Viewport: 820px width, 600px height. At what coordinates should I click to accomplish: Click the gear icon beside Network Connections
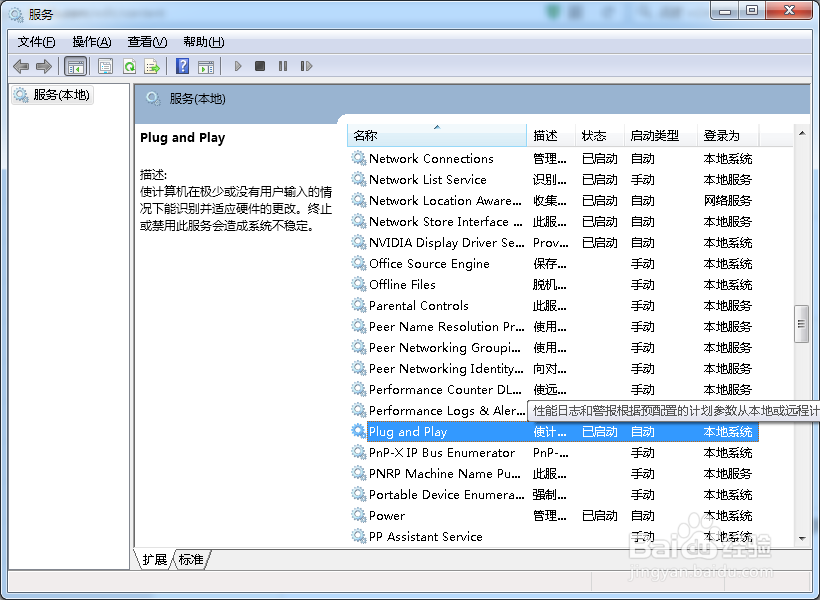358,158
